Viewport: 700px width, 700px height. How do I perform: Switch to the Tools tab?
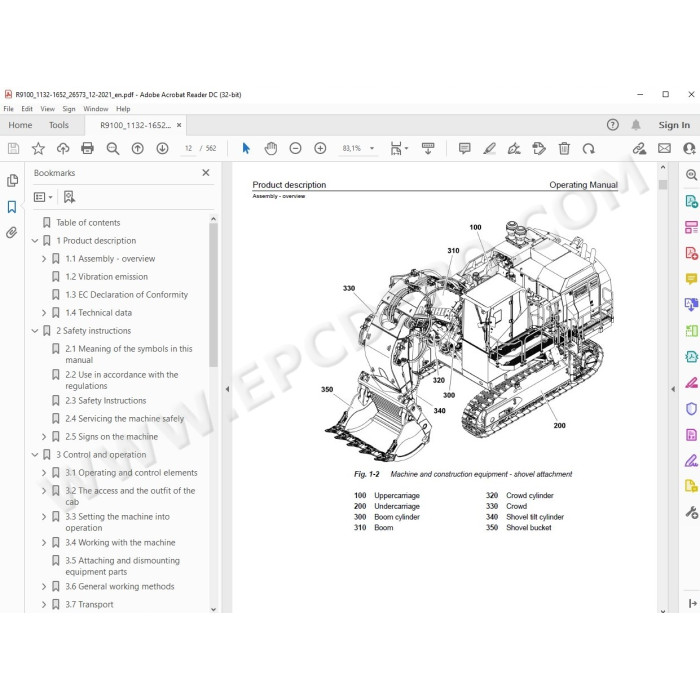pos(58,125)
